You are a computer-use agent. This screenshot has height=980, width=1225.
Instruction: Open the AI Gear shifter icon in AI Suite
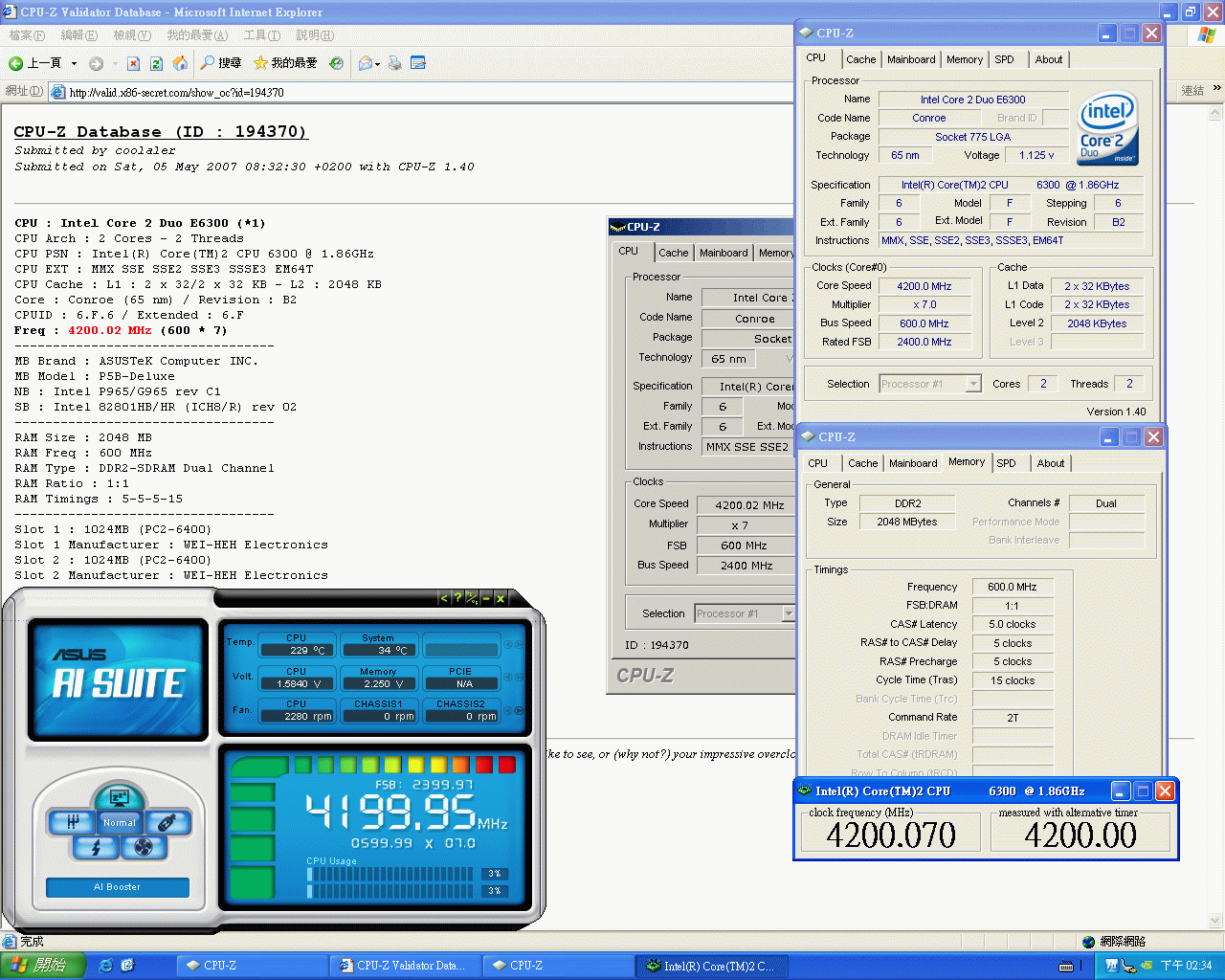coord(73,822)
